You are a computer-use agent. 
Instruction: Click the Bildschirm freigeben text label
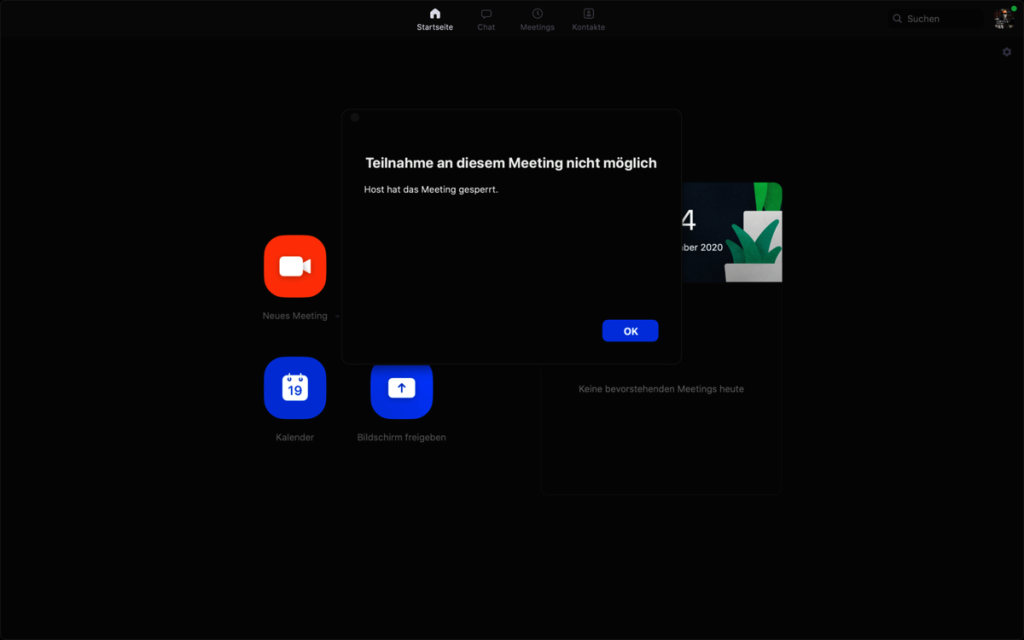click(x=401, y=437)
